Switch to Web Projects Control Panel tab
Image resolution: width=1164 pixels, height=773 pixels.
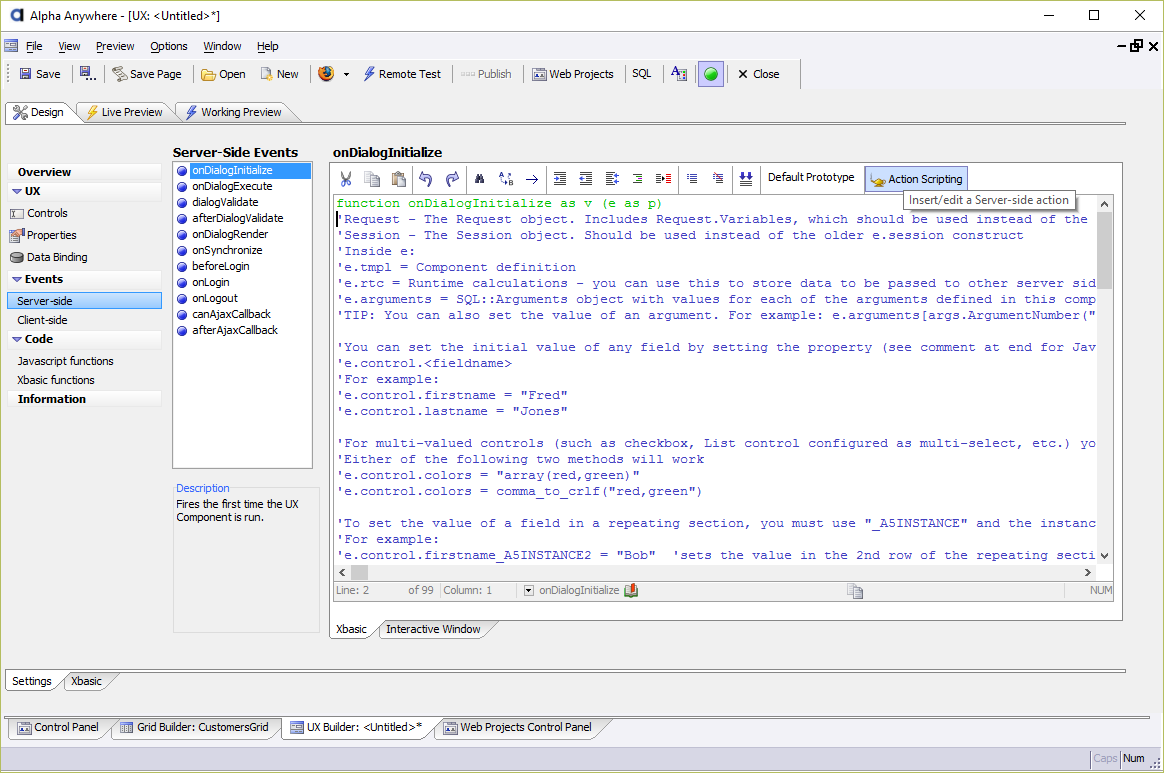(518, 727)
